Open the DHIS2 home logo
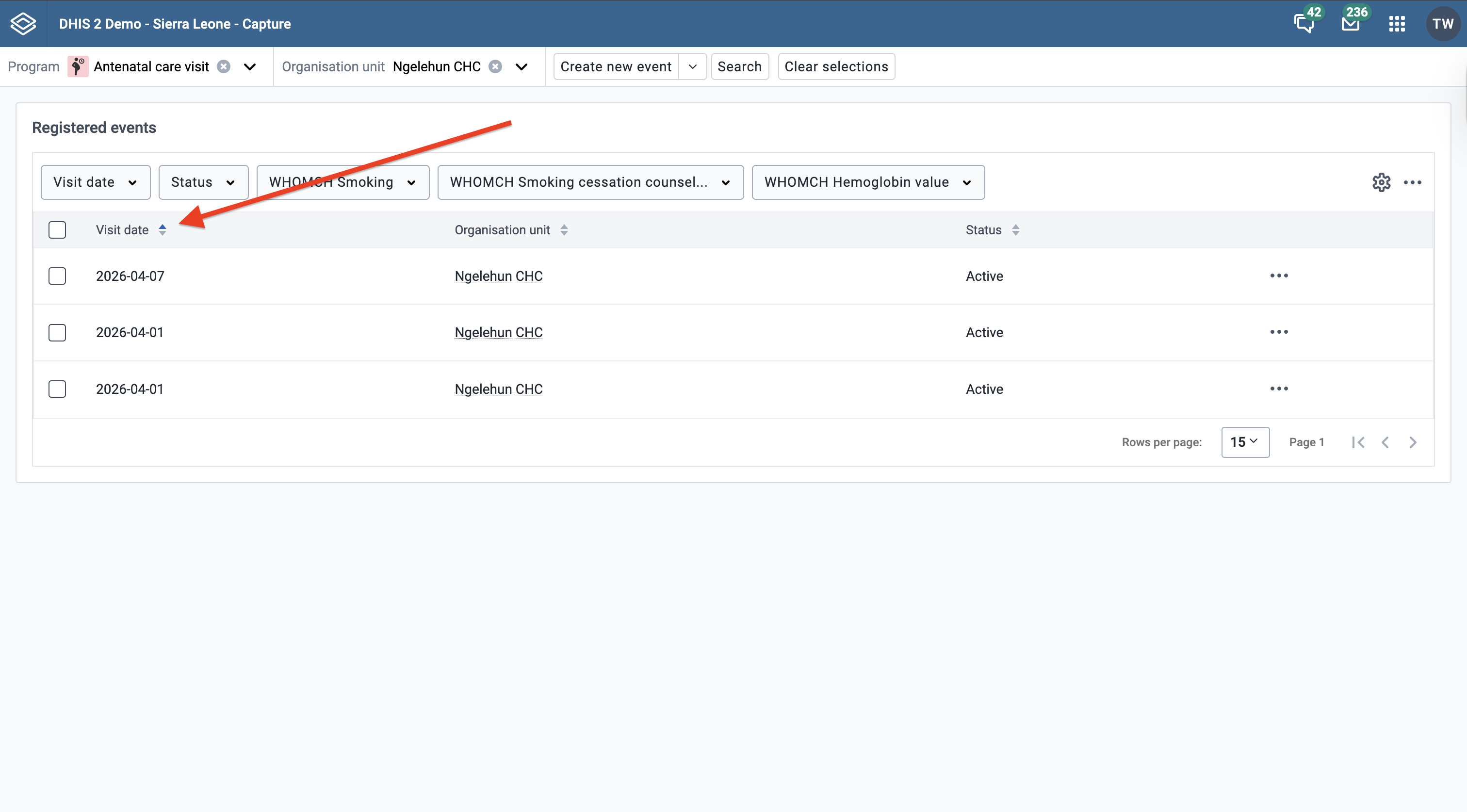 (x=23, y=23)
